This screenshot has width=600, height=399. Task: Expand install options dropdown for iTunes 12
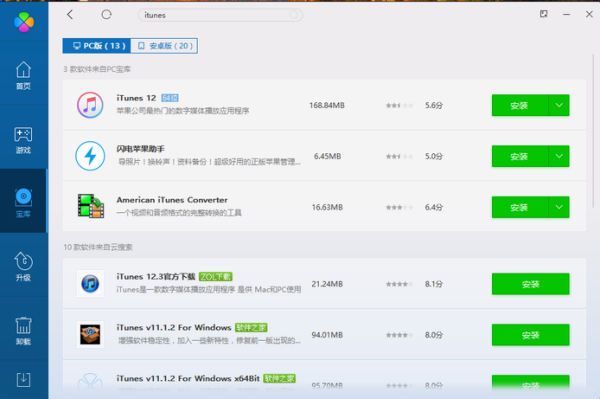pos(559,105)
